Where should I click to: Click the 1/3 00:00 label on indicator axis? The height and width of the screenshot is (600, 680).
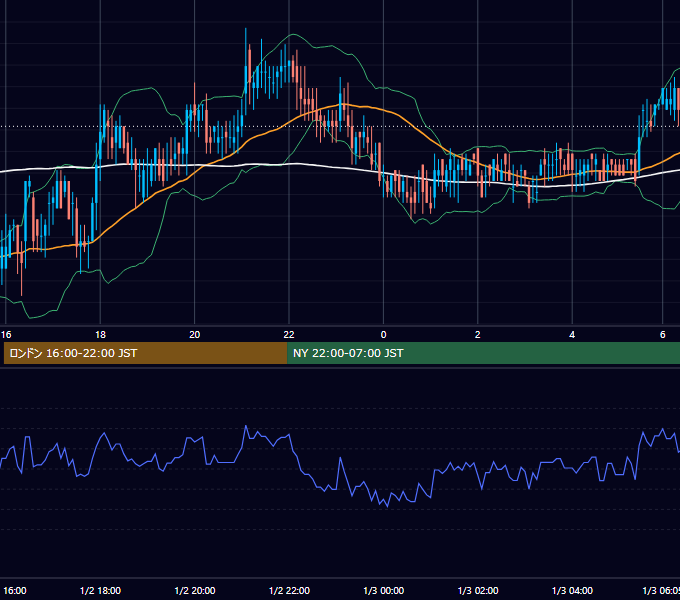pyautogui.click(x=383, y=590)
